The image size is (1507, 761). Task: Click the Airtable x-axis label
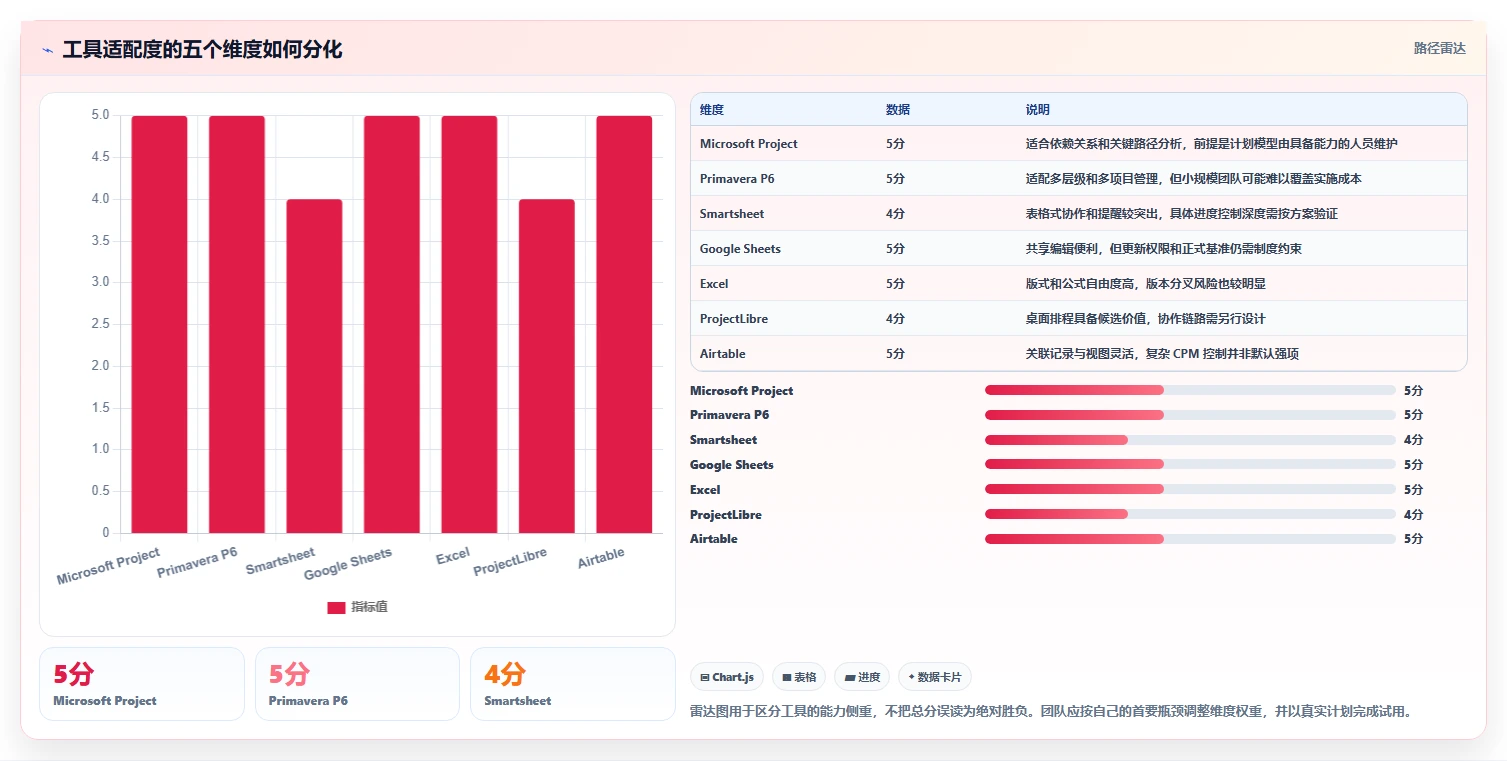pos(601,559)
